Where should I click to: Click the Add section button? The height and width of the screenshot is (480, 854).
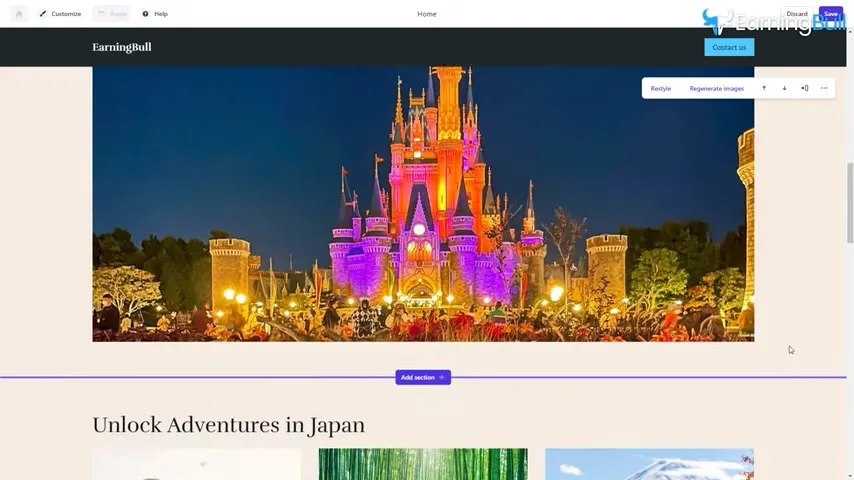coord(423,377)
